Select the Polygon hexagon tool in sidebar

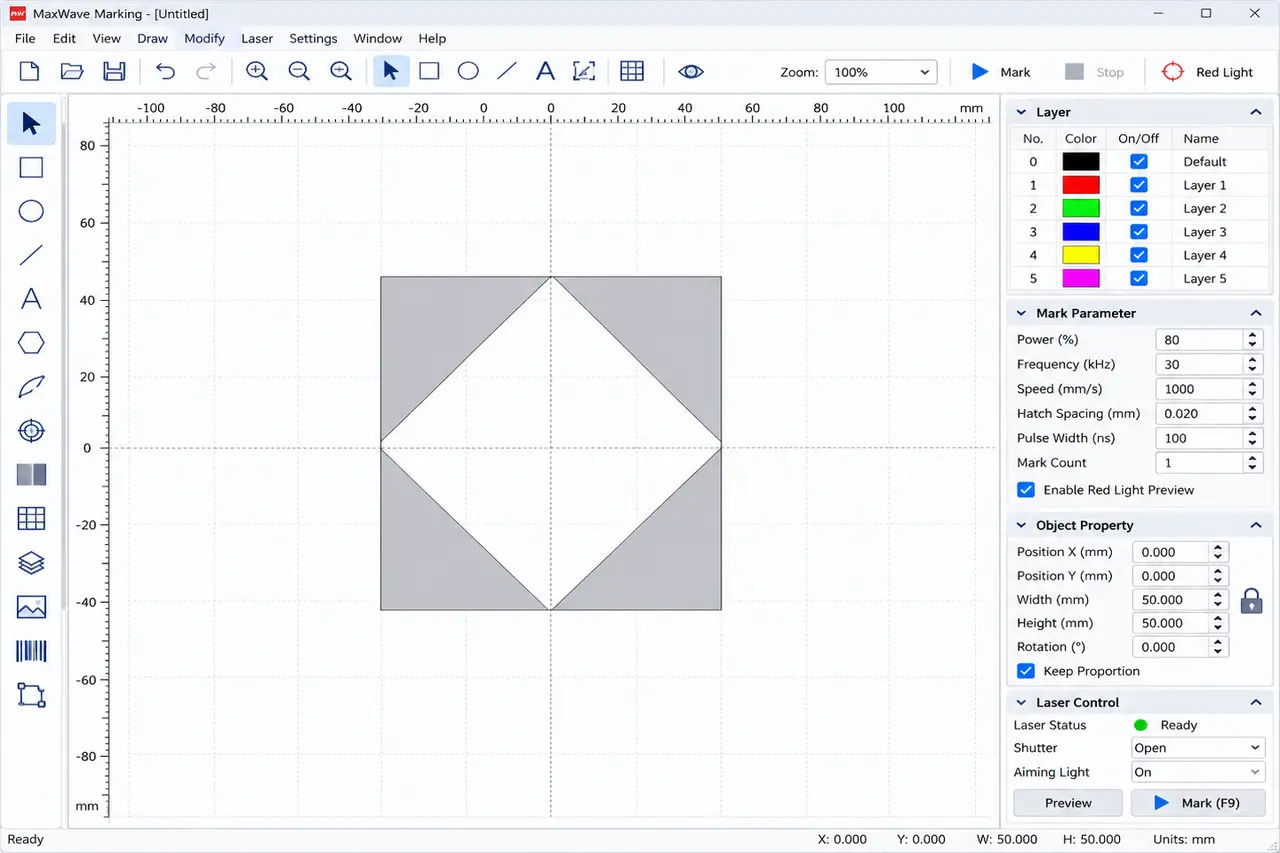31,343
